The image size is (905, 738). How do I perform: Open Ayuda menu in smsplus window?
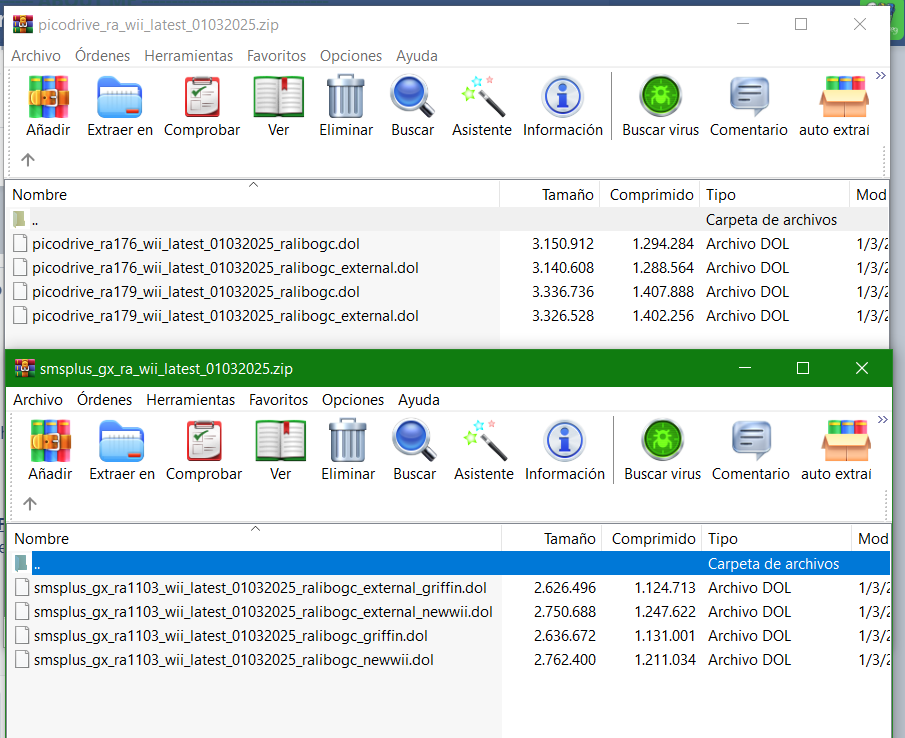[x=419, y=400]
